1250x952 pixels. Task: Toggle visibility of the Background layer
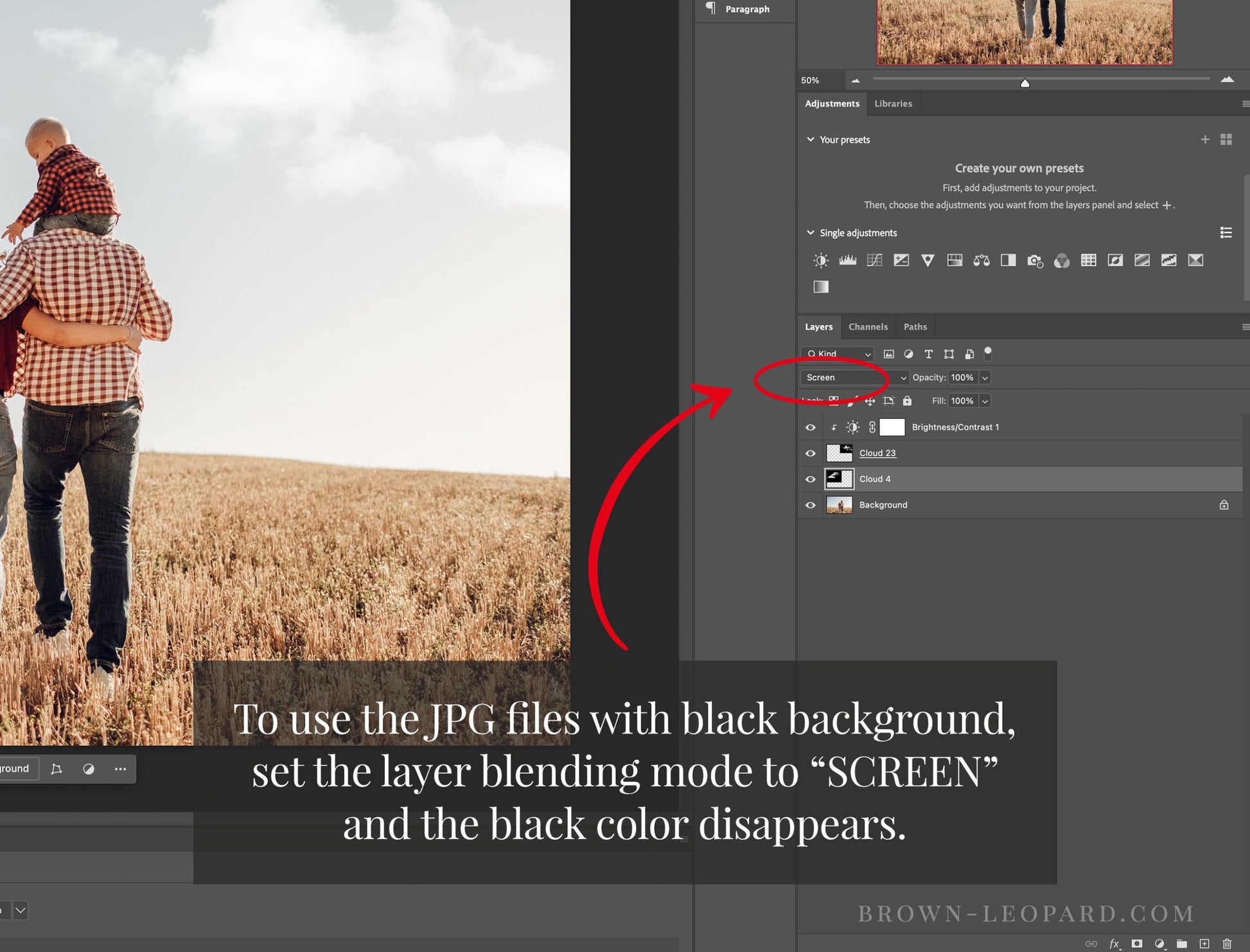811,505
